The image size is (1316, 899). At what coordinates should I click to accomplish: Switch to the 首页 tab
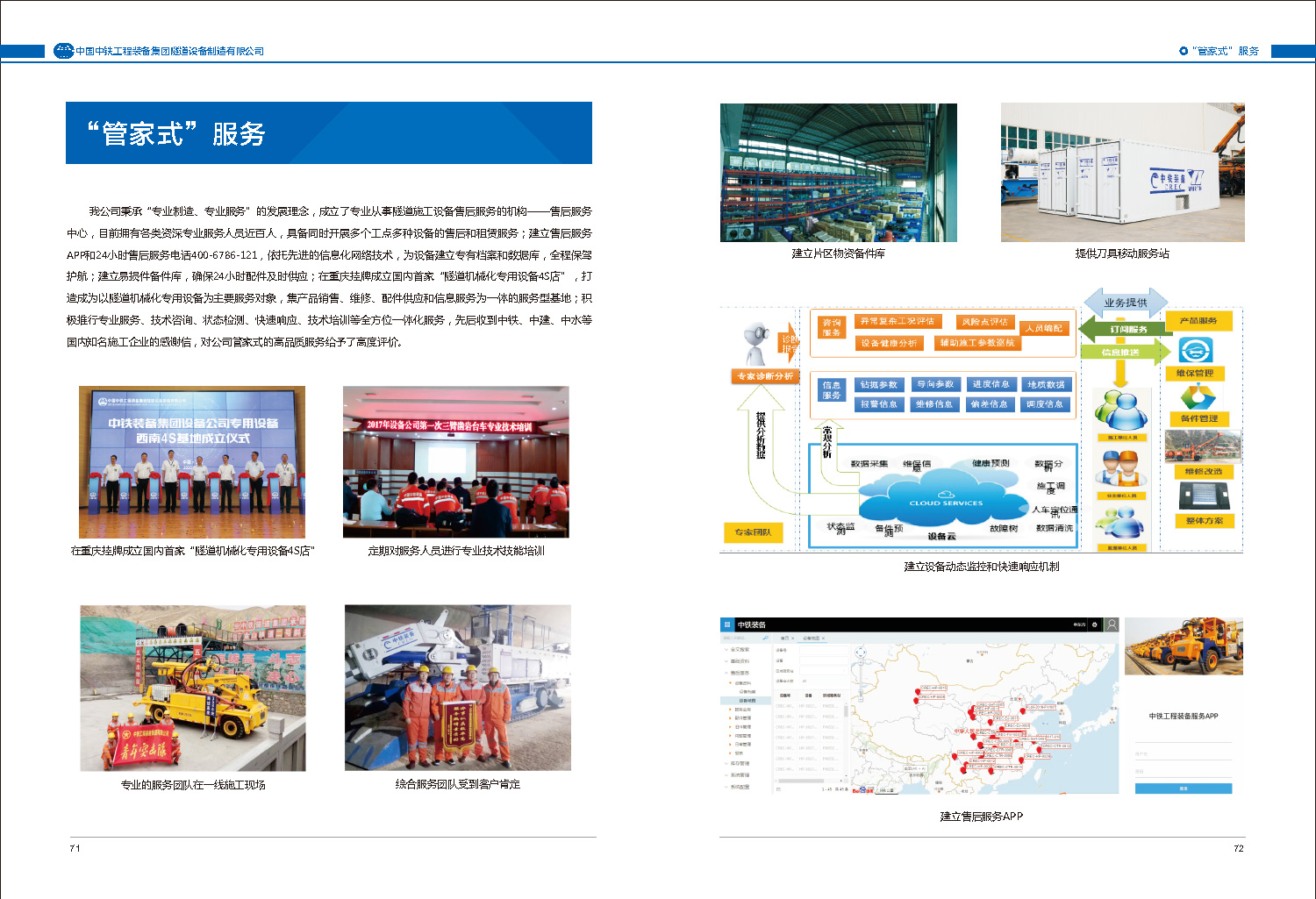785,638
